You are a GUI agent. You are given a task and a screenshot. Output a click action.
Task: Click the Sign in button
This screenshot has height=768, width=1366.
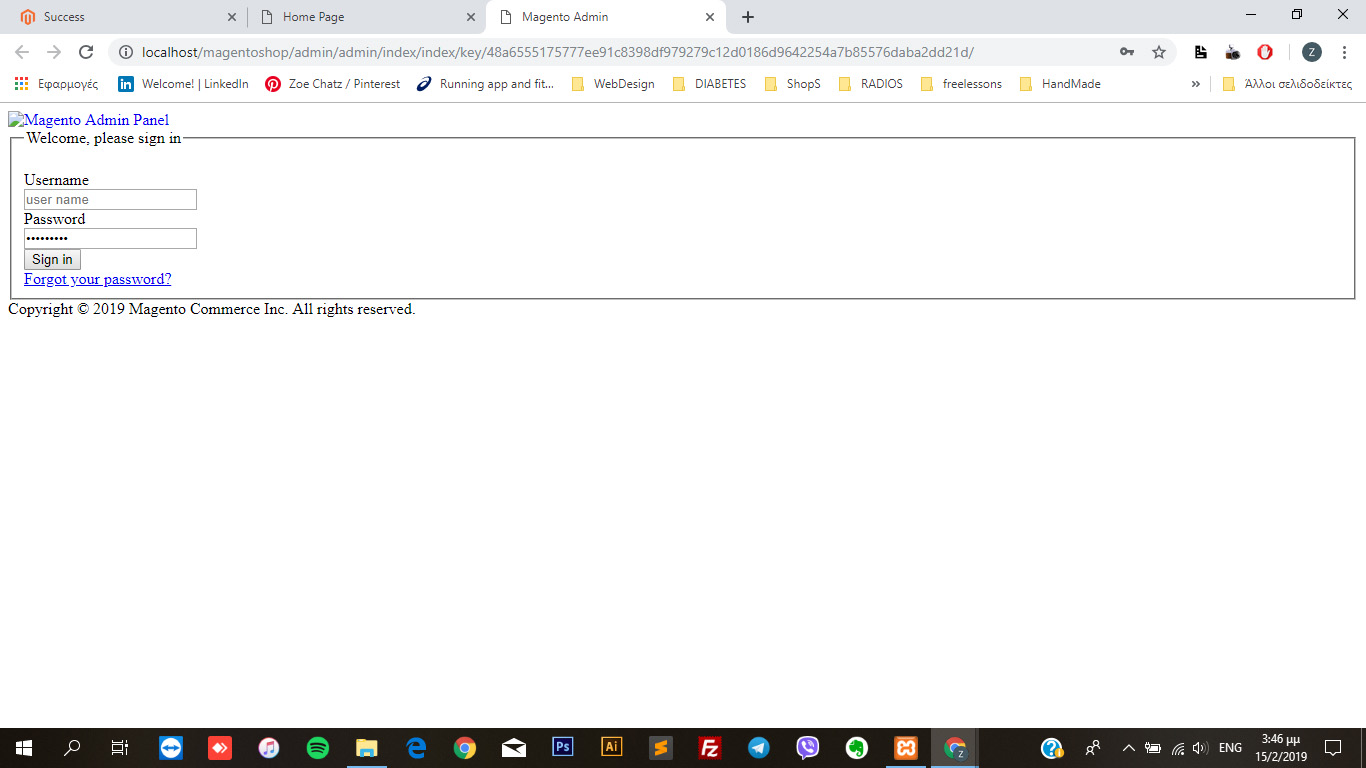pos(52,260)
